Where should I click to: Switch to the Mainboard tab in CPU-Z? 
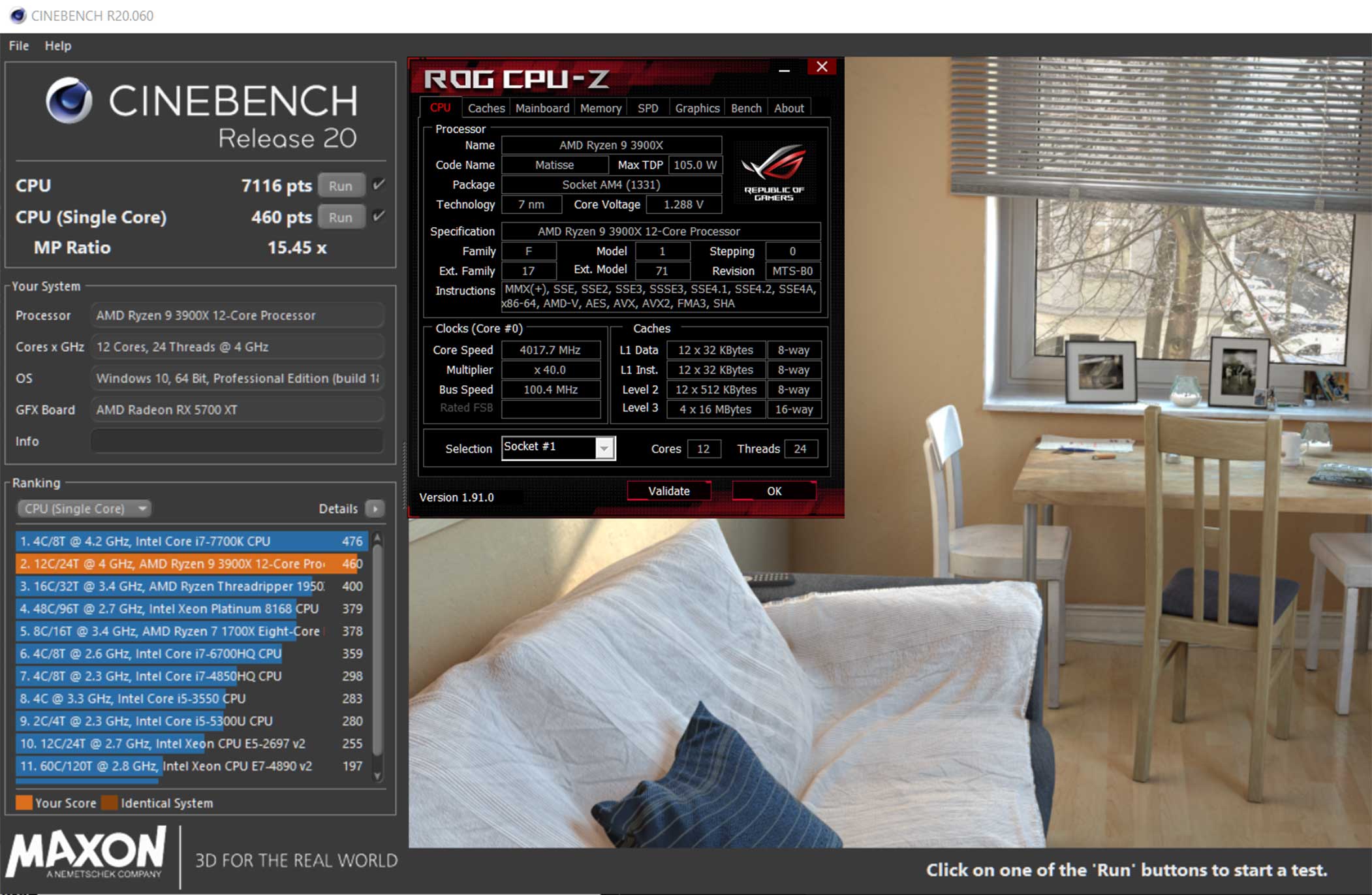click(542, 108)
